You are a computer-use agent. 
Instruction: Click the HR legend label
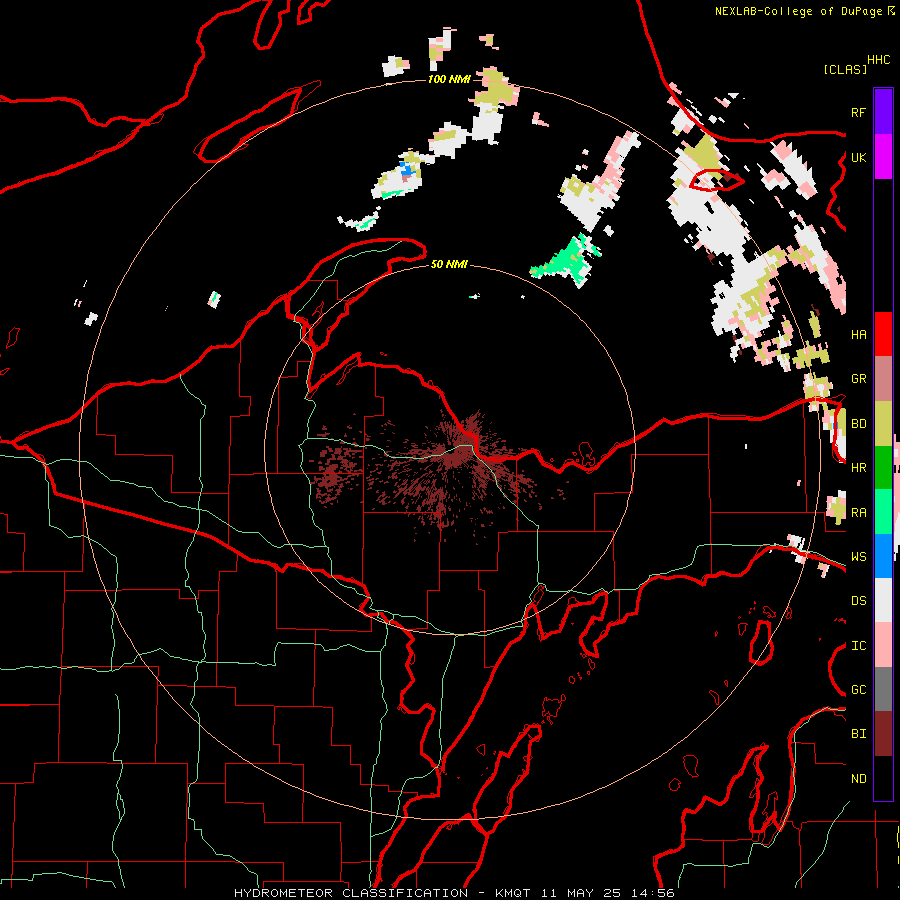coord(858,468)
